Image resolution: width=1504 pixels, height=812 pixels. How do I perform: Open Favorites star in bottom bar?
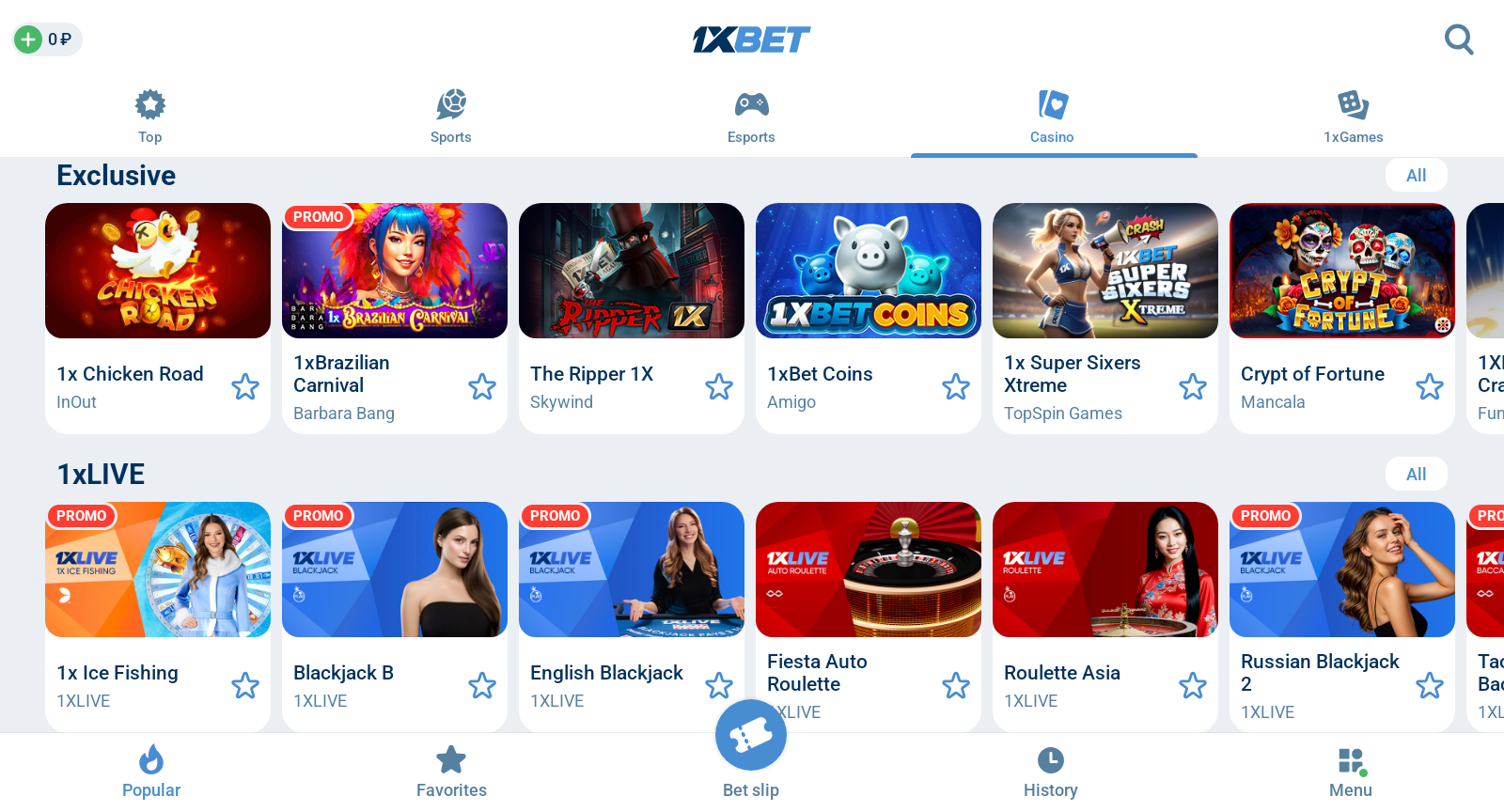(451, 759)
